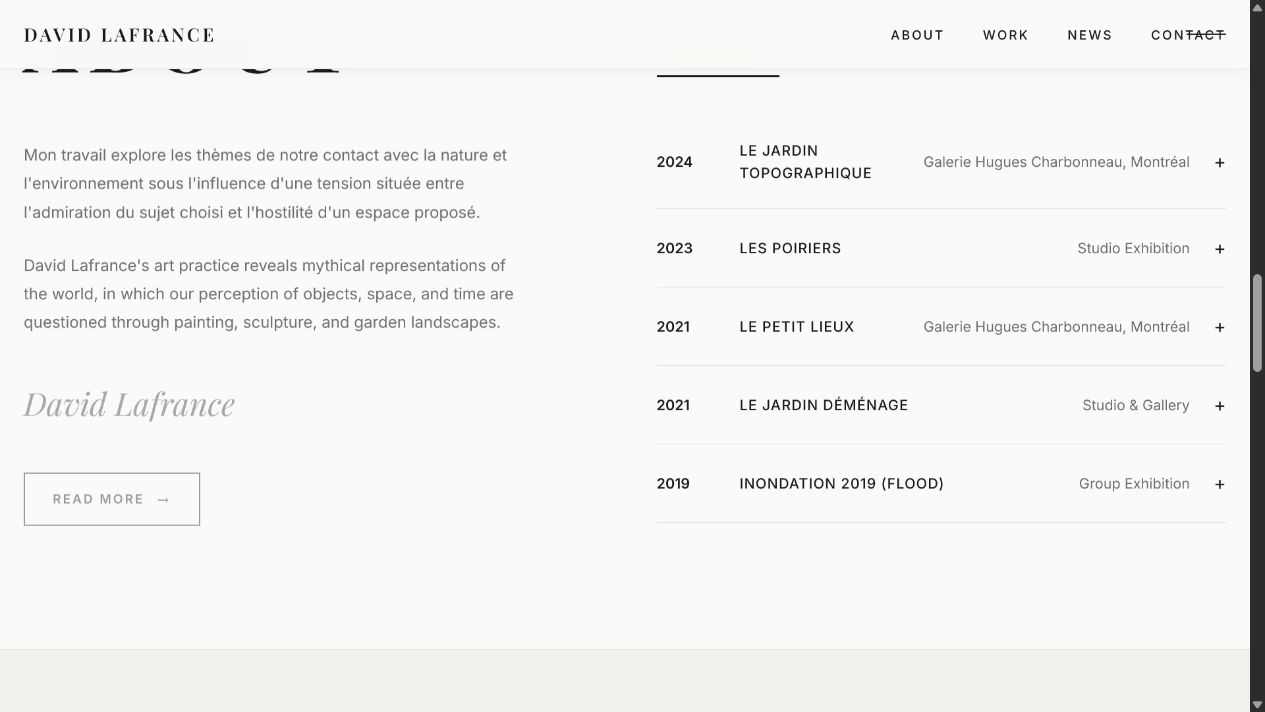
Task: Click the scrollbar down arrow
Action: click(1257, 704)
